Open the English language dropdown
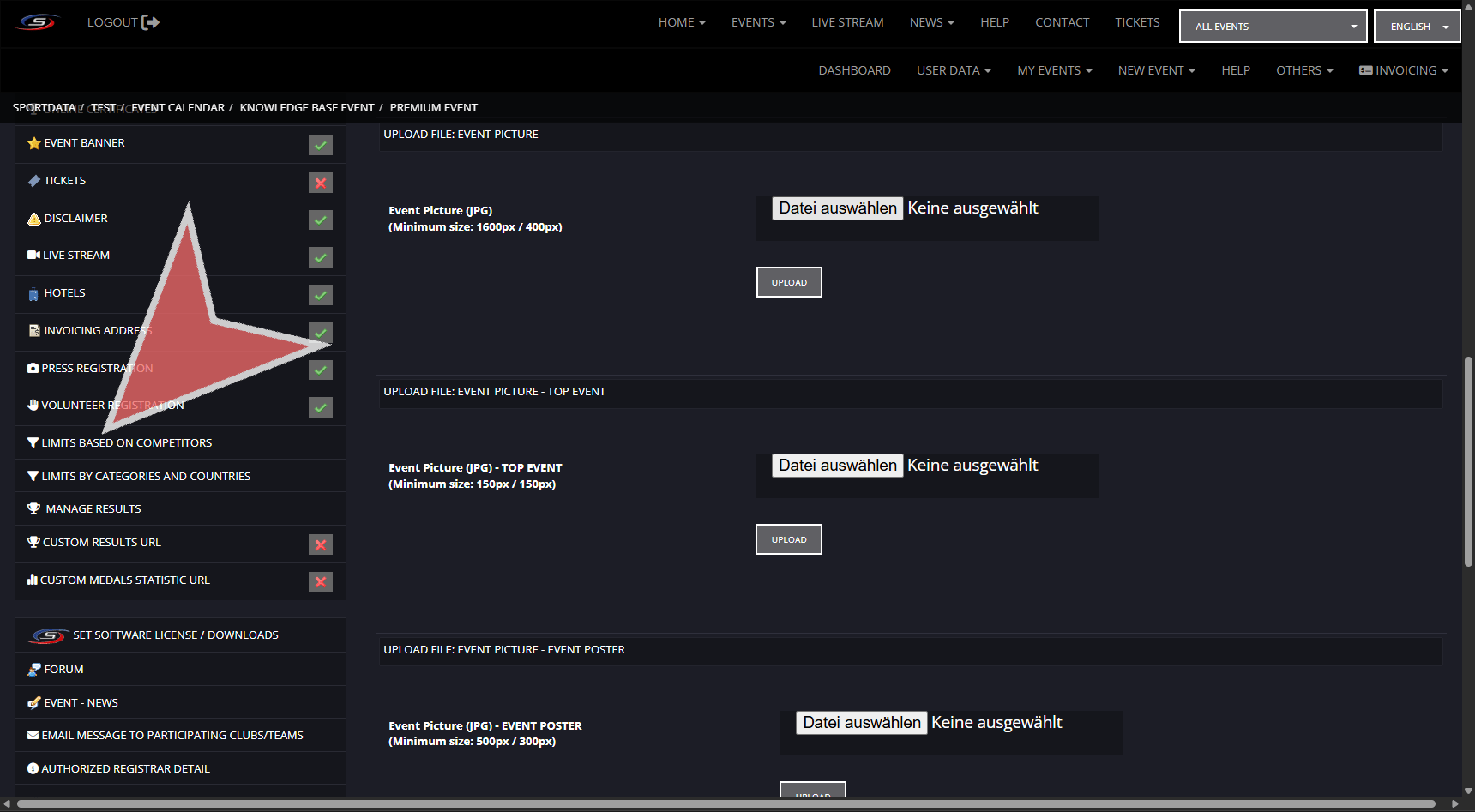The image size is (1475, 812). tap(1417, 27)
